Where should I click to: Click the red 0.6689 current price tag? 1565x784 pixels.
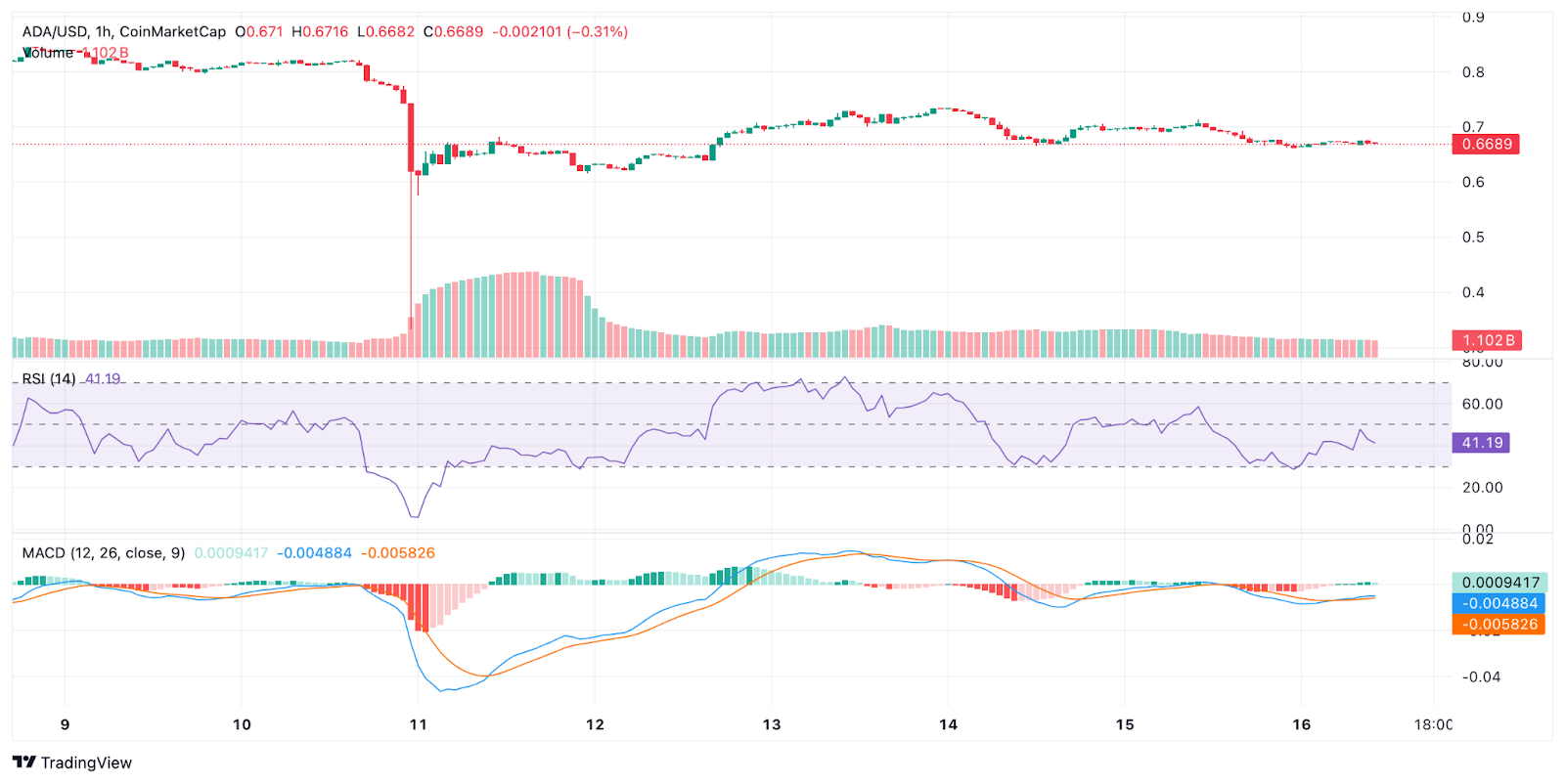pyautogui.click(x=1487, y=144)
